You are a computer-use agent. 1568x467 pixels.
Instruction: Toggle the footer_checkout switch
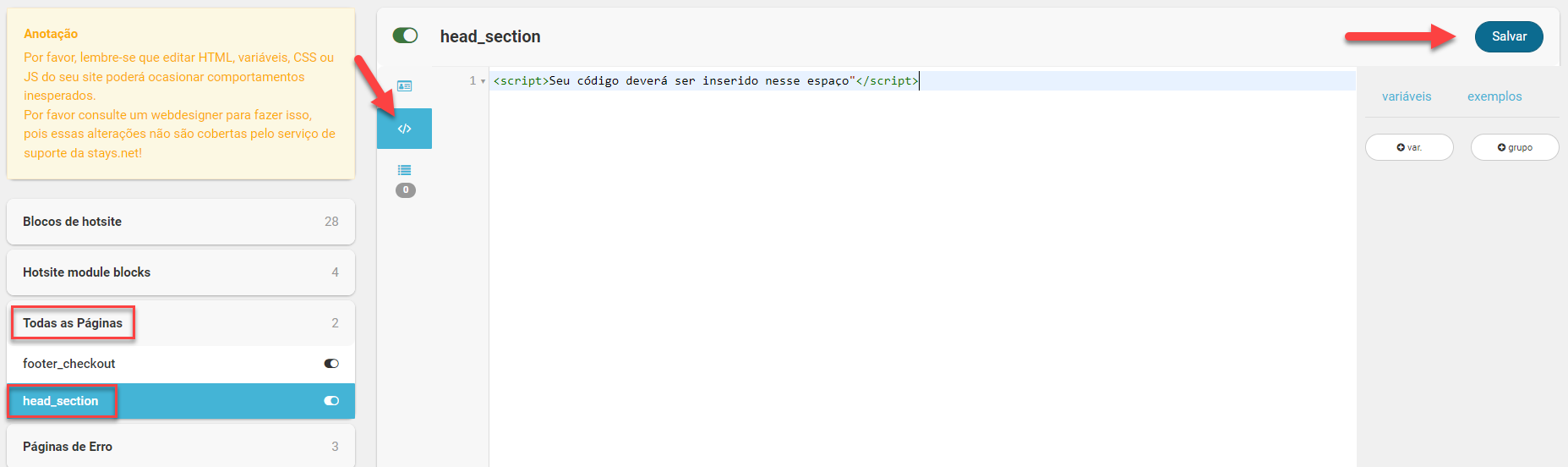click(331, 364)
